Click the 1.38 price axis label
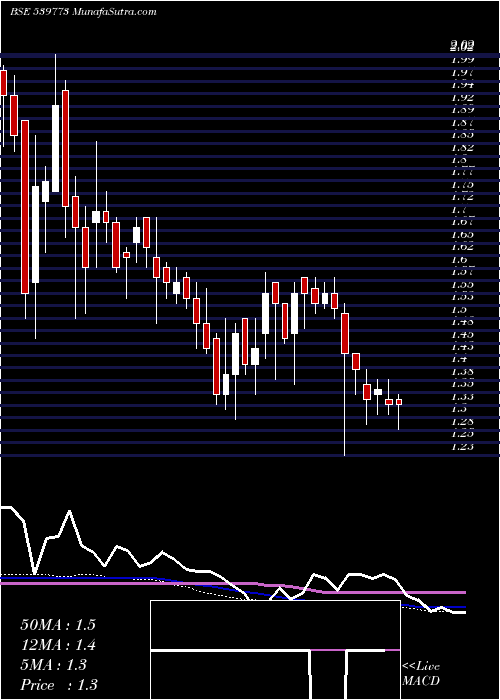 tap(462, 371)
